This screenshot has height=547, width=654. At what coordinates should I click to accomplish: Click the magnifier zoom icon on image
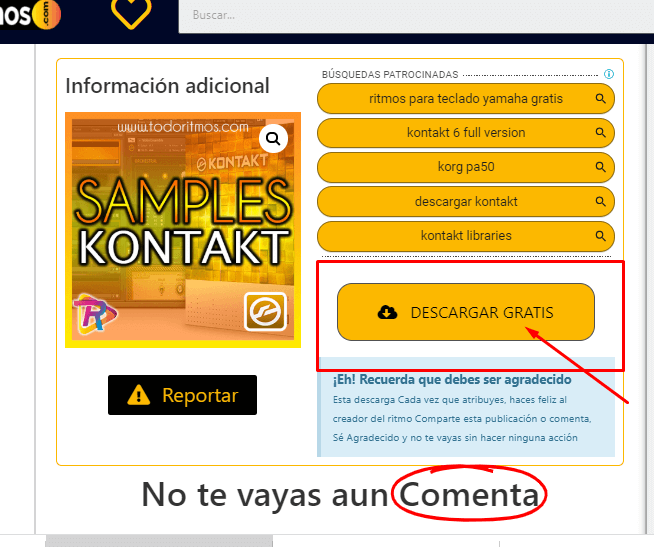(273, 138)
